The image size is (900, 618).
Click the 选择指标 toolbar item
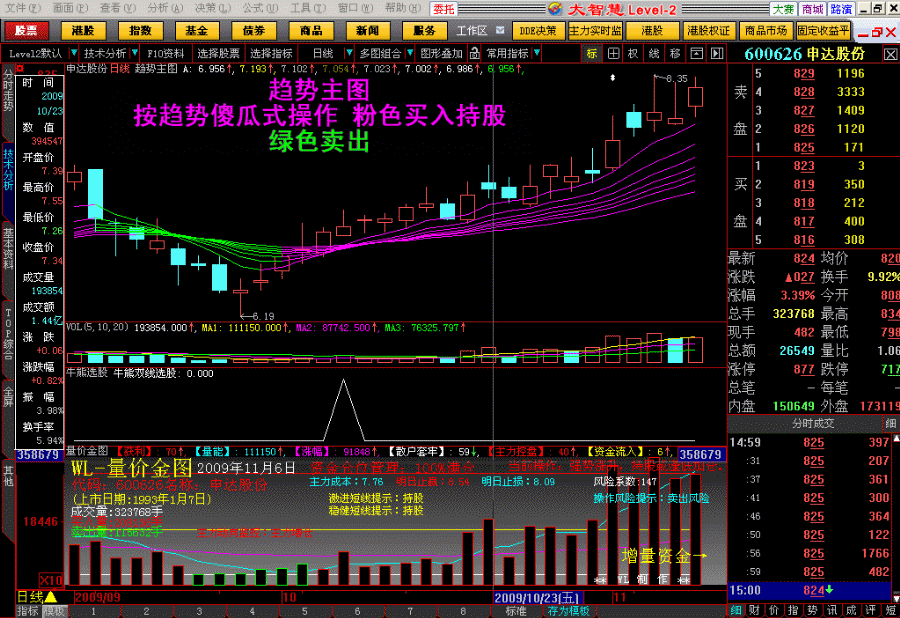271,53
